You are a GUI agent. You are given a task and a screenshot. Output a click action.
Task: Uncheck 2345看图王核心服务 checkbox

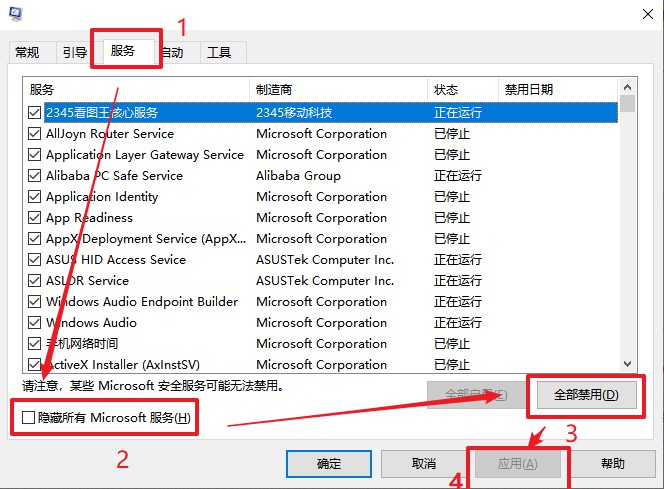34,112
